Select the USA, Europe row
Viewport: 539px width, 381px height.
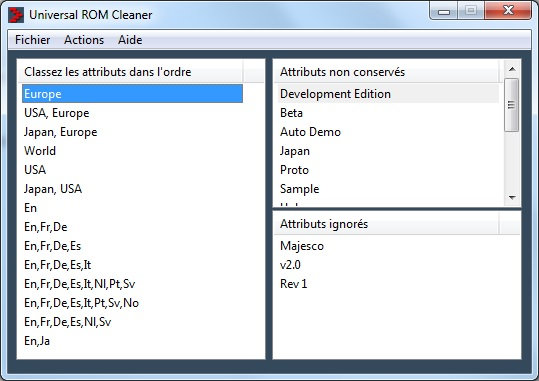(x=132, y=113)
